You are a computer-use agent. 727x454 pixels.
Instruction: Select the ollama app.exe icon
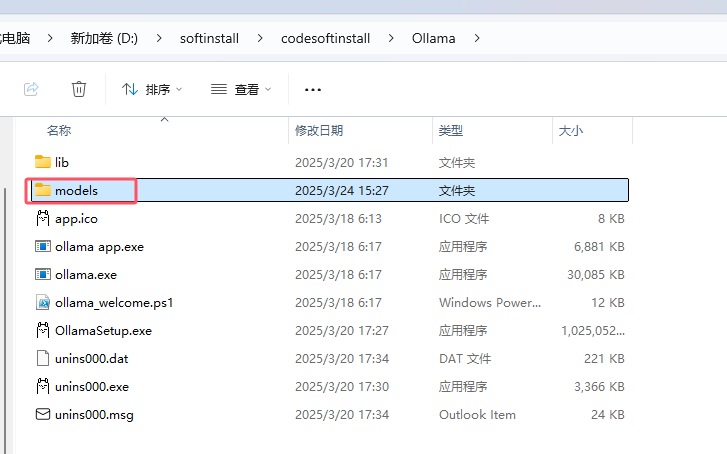[43, 246]
